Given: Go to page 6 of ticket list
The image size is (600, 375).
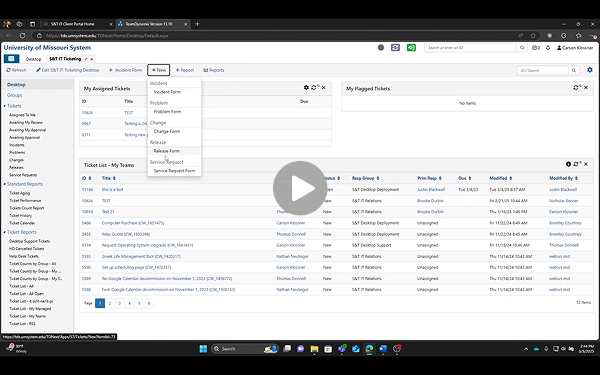Looking at the screenshot, I should [x=149, y=303].
